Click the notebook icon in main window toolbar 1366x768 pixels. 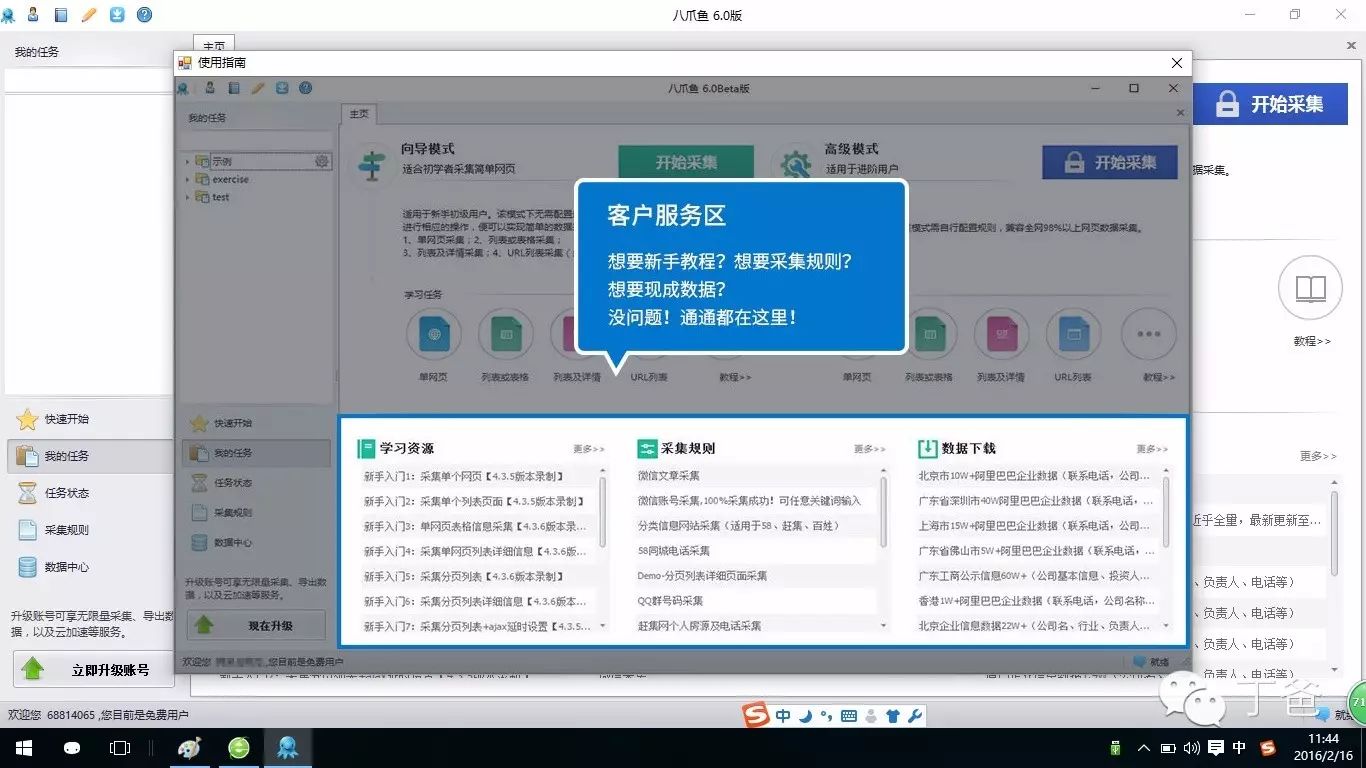tap(62, 15)
